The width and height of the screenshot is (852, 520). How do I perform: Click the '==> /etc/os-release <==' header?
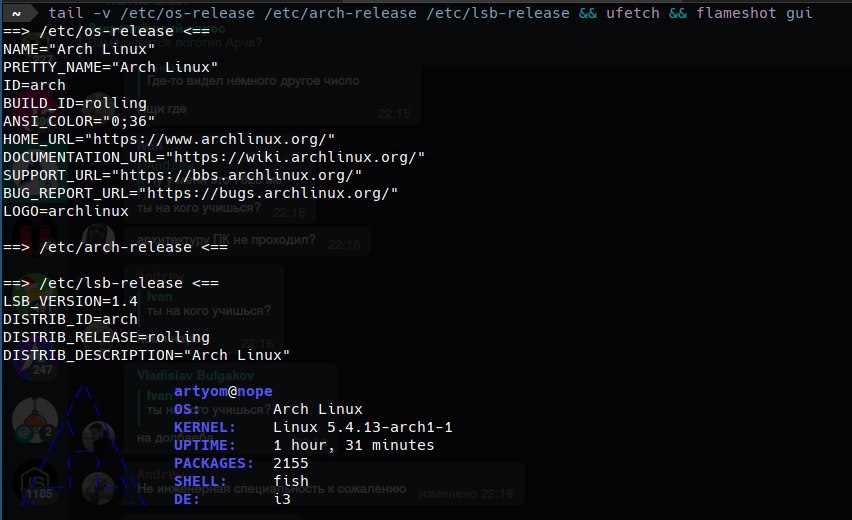click(x=106, y=31)
